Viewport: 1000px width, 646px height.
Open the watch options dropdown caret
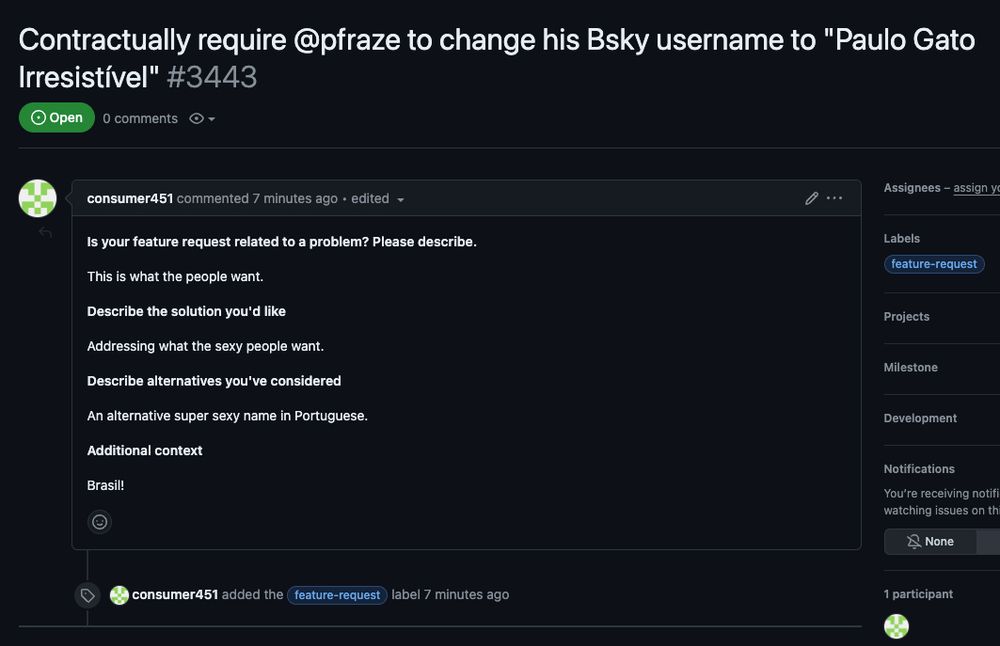pyautogui.click(x=212, y=118)
